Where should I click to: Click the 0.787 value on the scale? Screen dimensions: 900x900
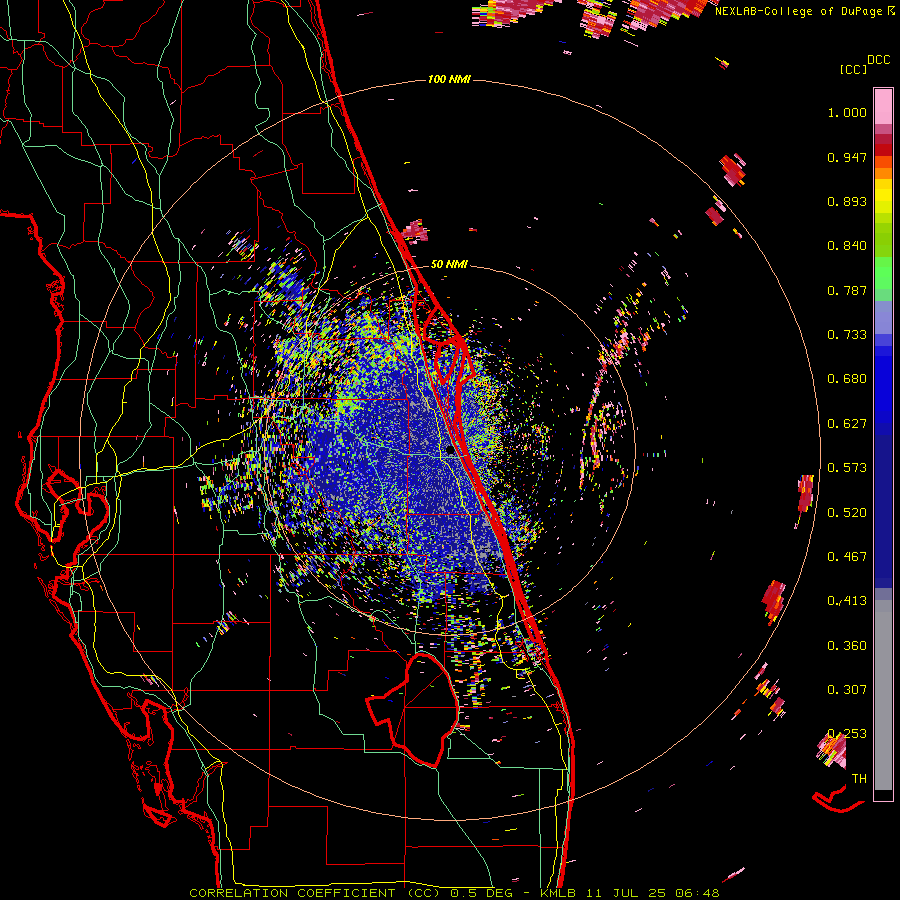coord(847,290)
